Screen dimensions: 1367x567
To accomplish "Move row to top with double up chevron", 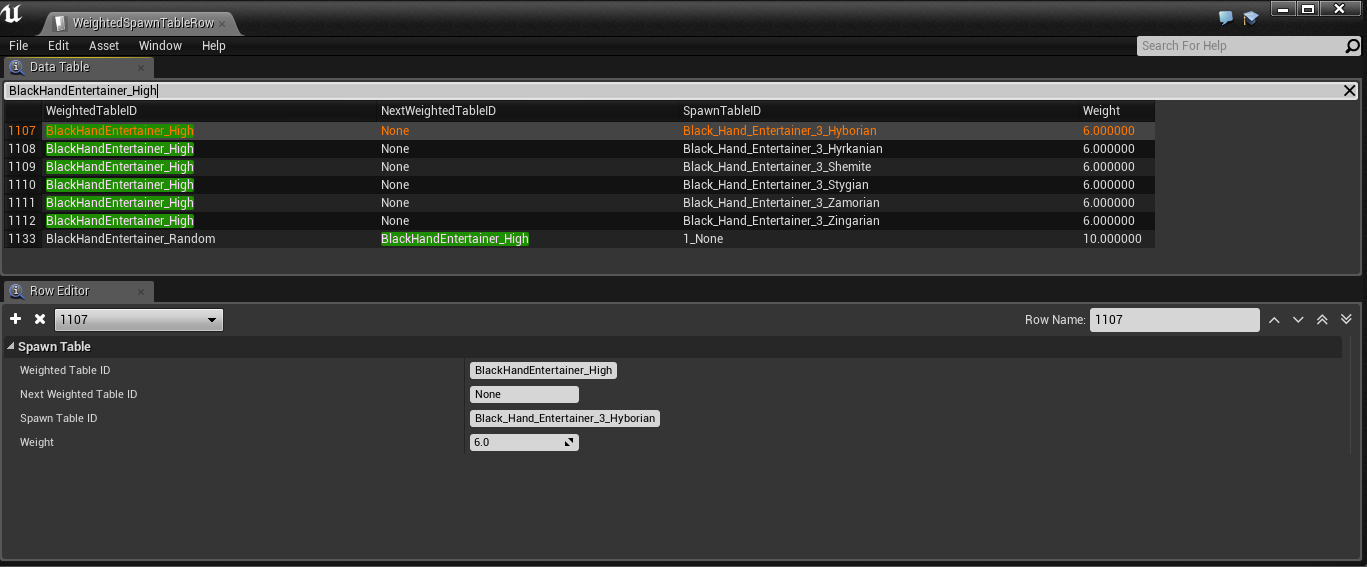I will coord(1322,320).
